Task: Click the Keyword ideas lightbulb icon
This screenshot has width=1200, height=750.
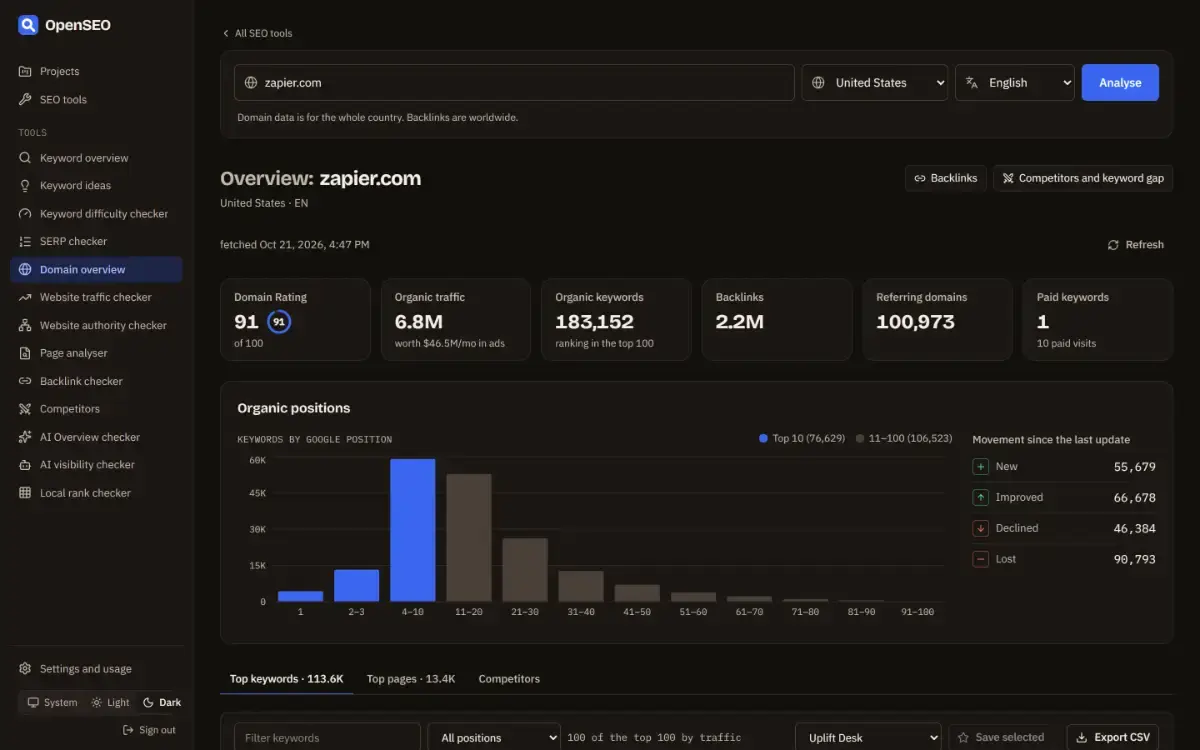Action: pyautogui.click(x=25, y=186)
